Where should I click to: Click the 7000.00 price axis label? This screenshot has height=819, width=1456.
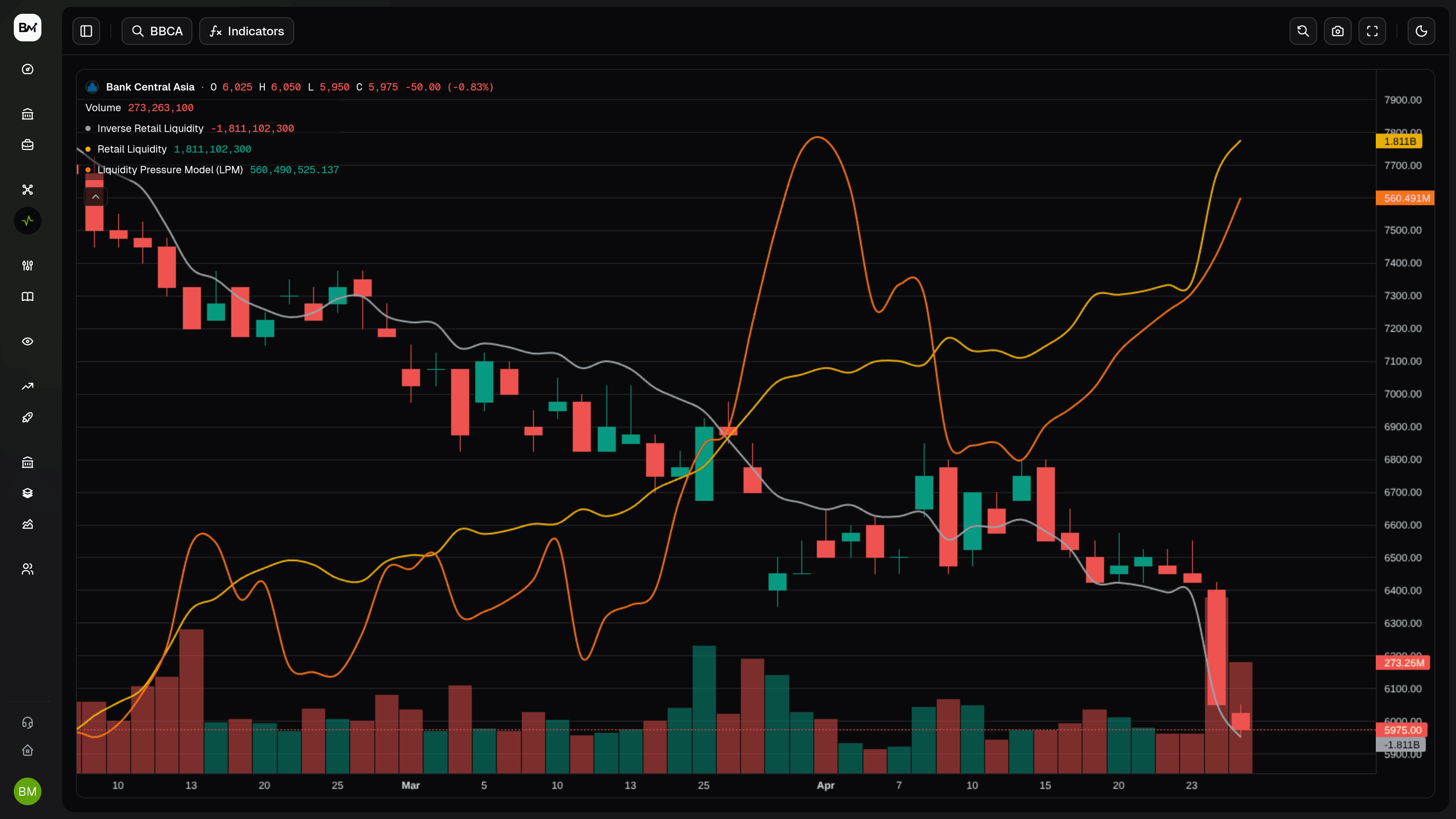pyautogui.click(x=1403, y=394)
